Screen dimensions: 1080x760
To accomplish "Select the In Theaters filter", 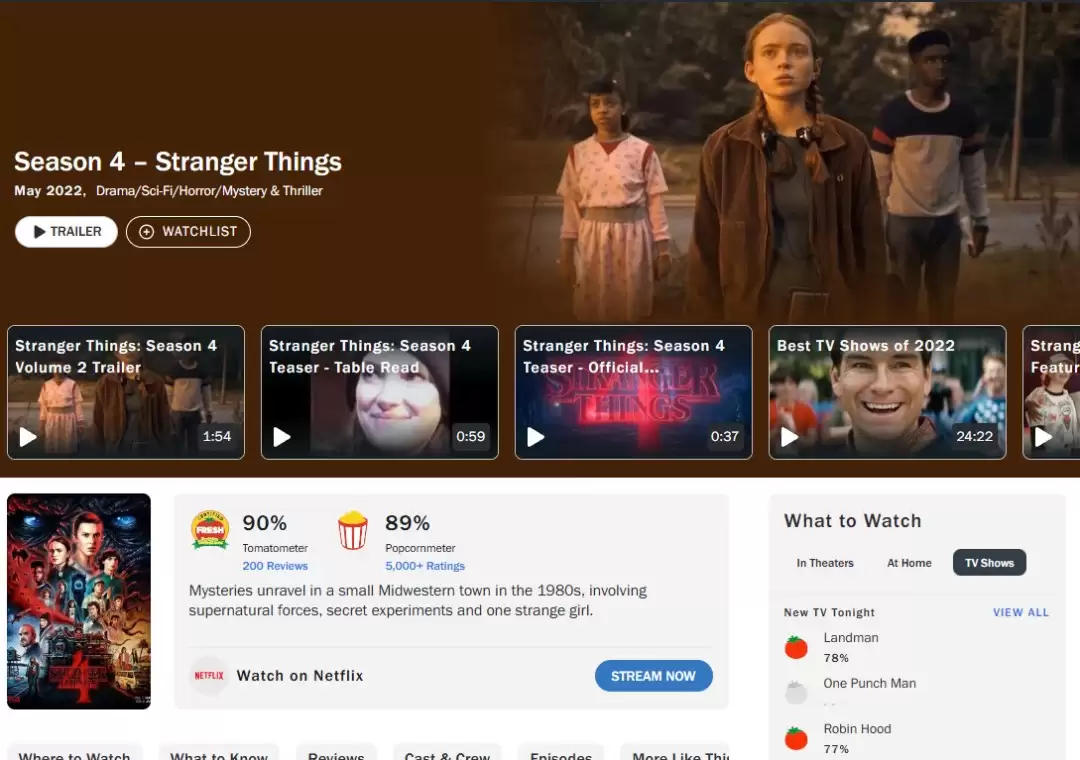I will pyautogui.click(x=825, y=563).
